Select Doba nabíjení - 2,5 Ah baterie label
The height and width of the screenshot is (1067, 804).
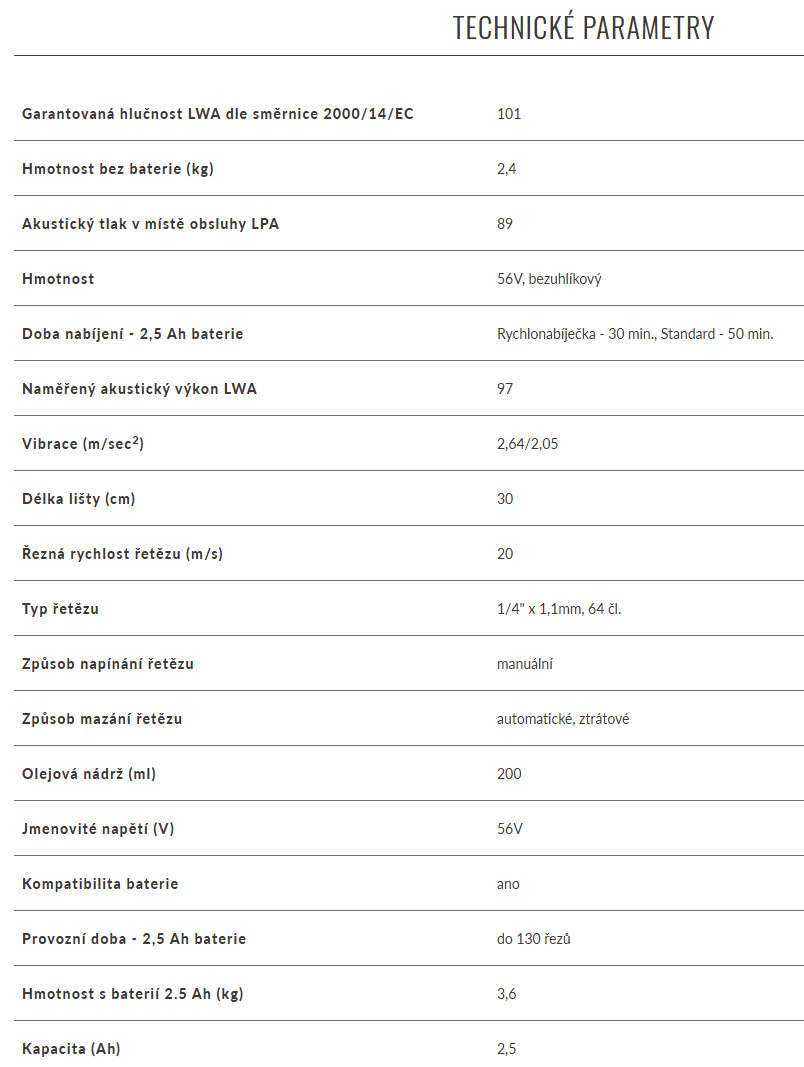(x=133, y=334)
